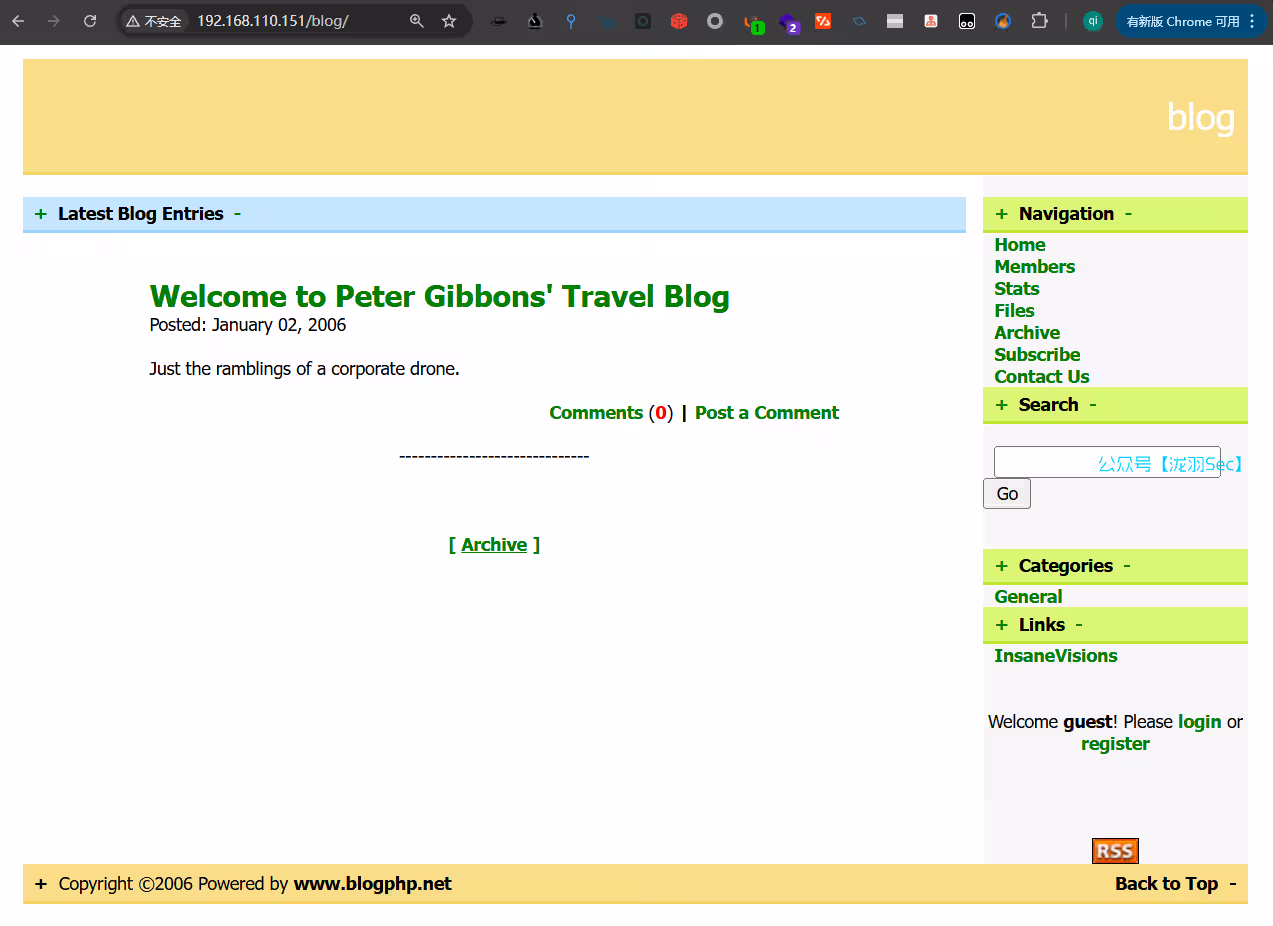Open the Post a Comment link
The height and width of the screenshot is (926, 1273).
point(766,413)
